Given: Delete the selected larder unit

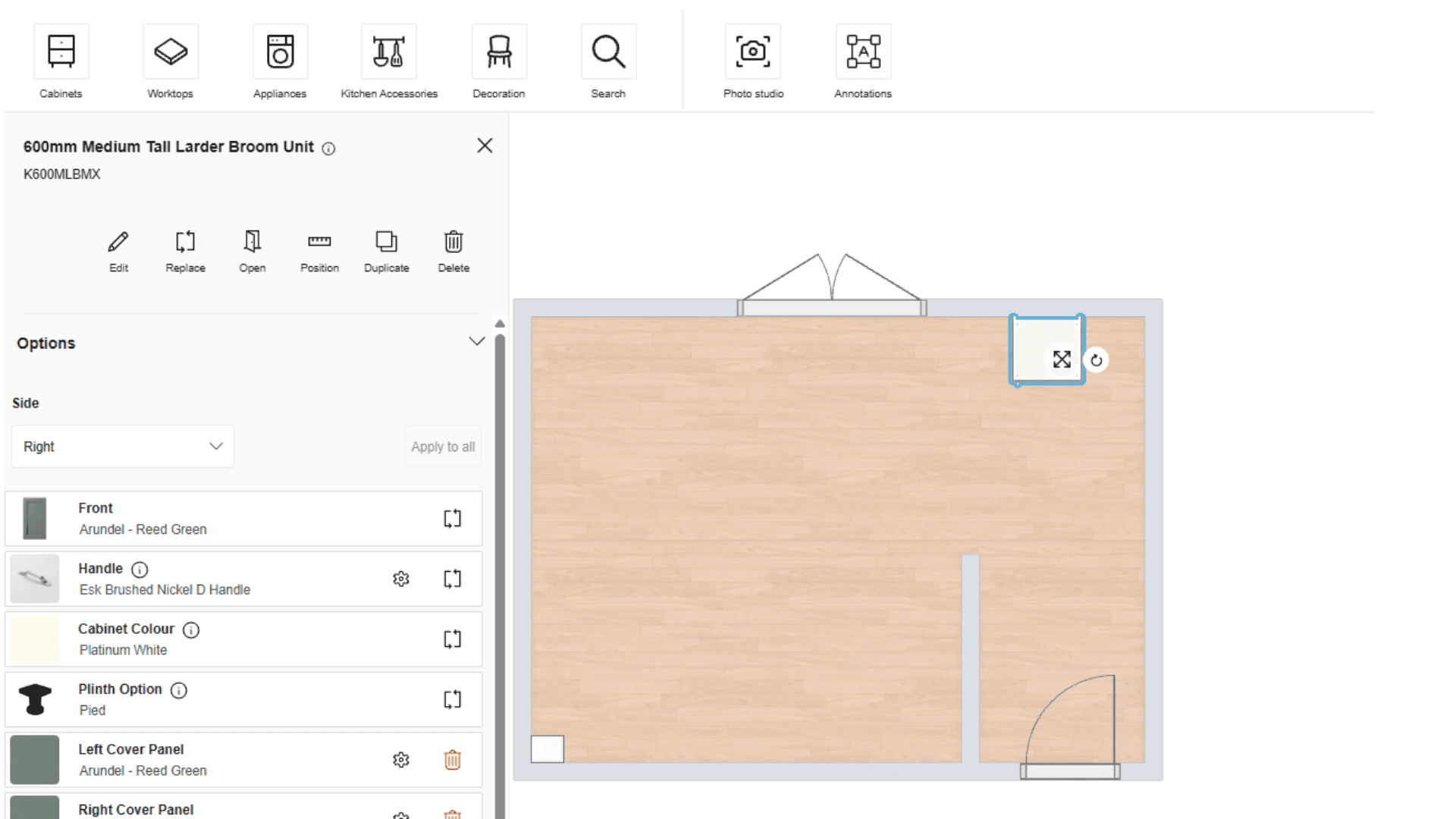Looking at the screenshot, I should pos(453,252).
